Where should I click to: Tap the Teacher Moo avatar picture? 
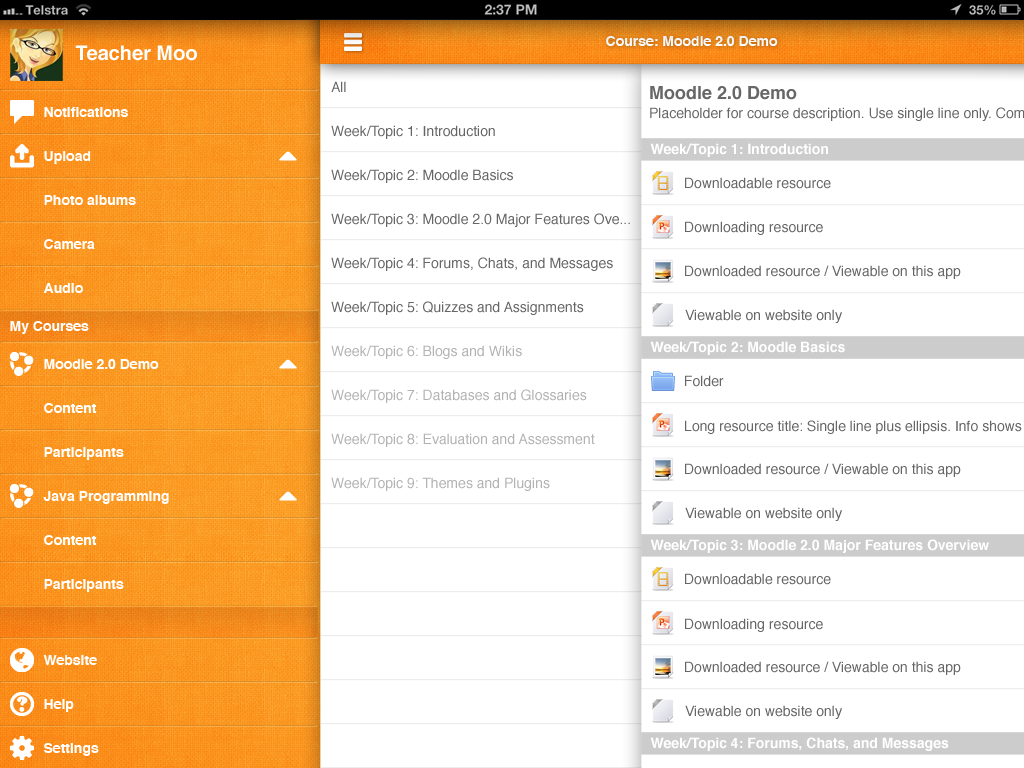click(x=37, y=54)
